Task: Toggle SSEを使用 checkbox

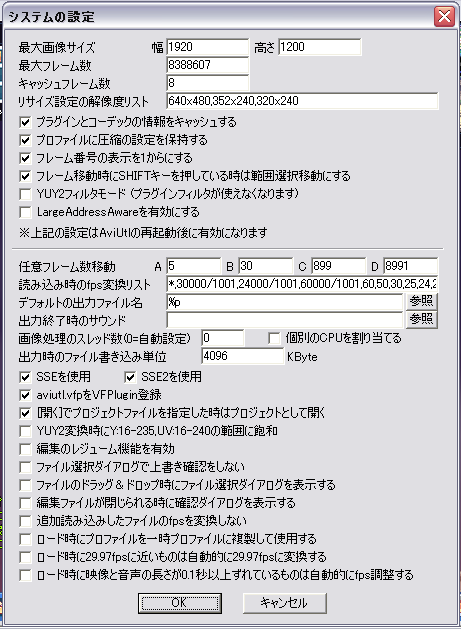Action: [x=25, y=377]
